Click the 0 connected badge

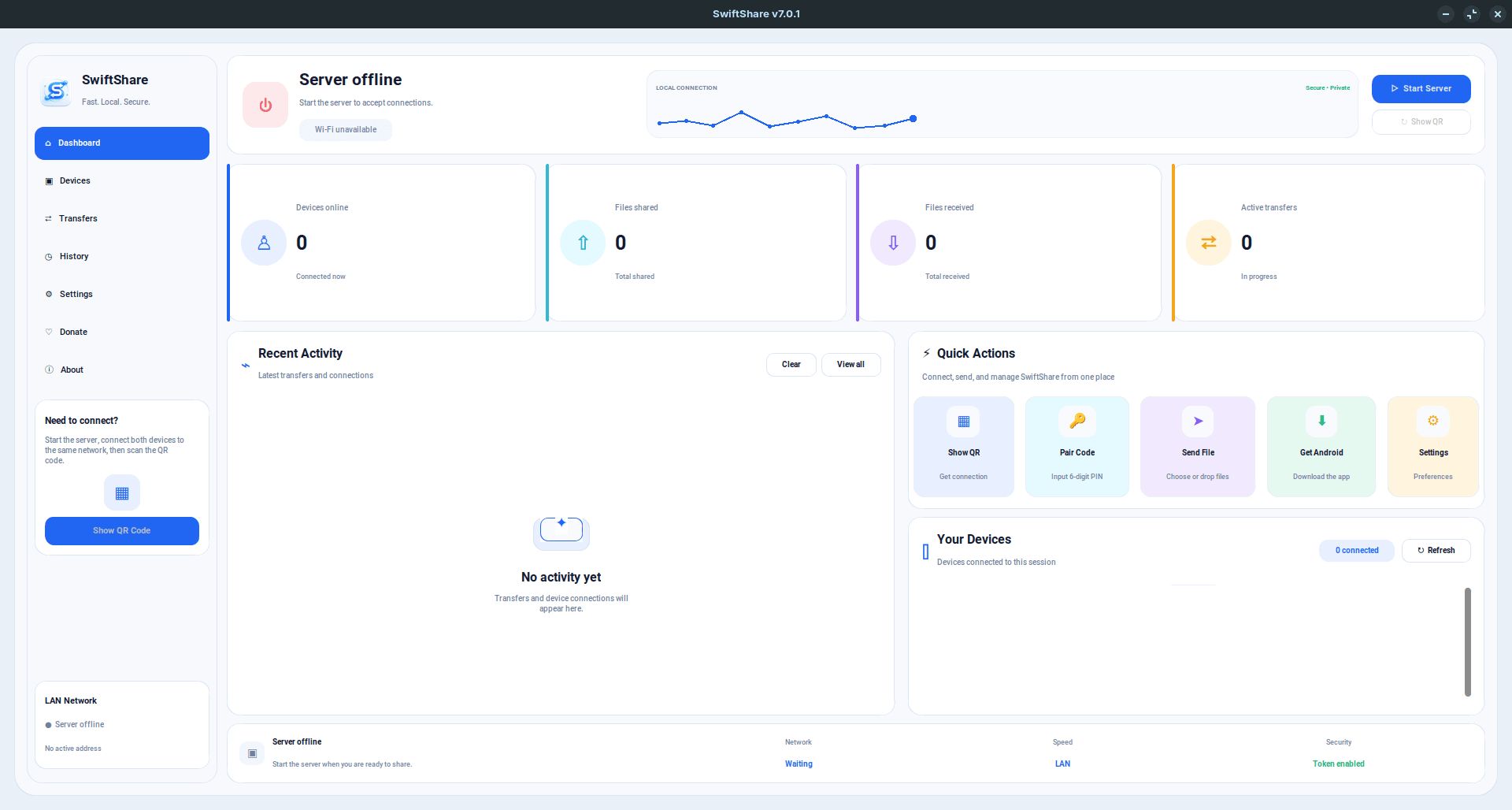point(1357,551)
